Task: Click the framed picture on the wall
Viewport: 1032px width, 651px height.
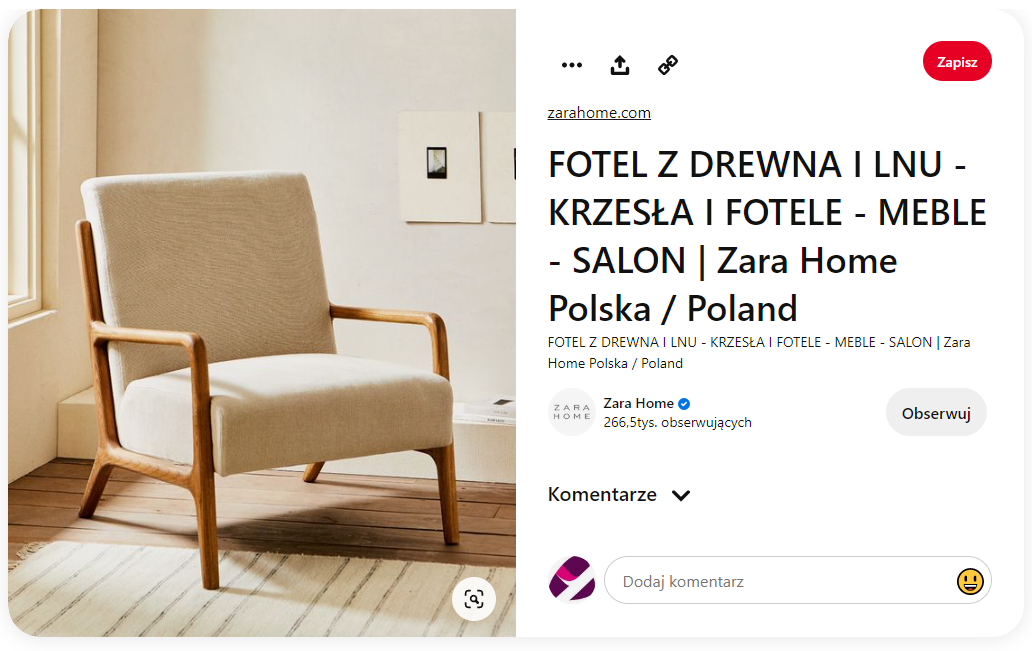Action: 441,167
